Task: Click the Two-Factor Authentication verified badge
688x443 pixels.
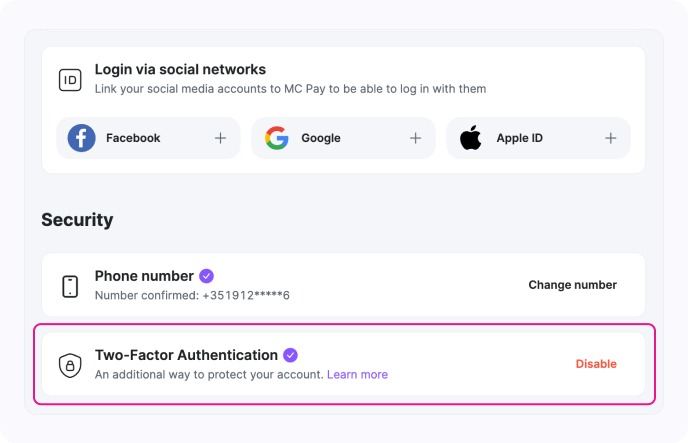Action: [290, 355]
